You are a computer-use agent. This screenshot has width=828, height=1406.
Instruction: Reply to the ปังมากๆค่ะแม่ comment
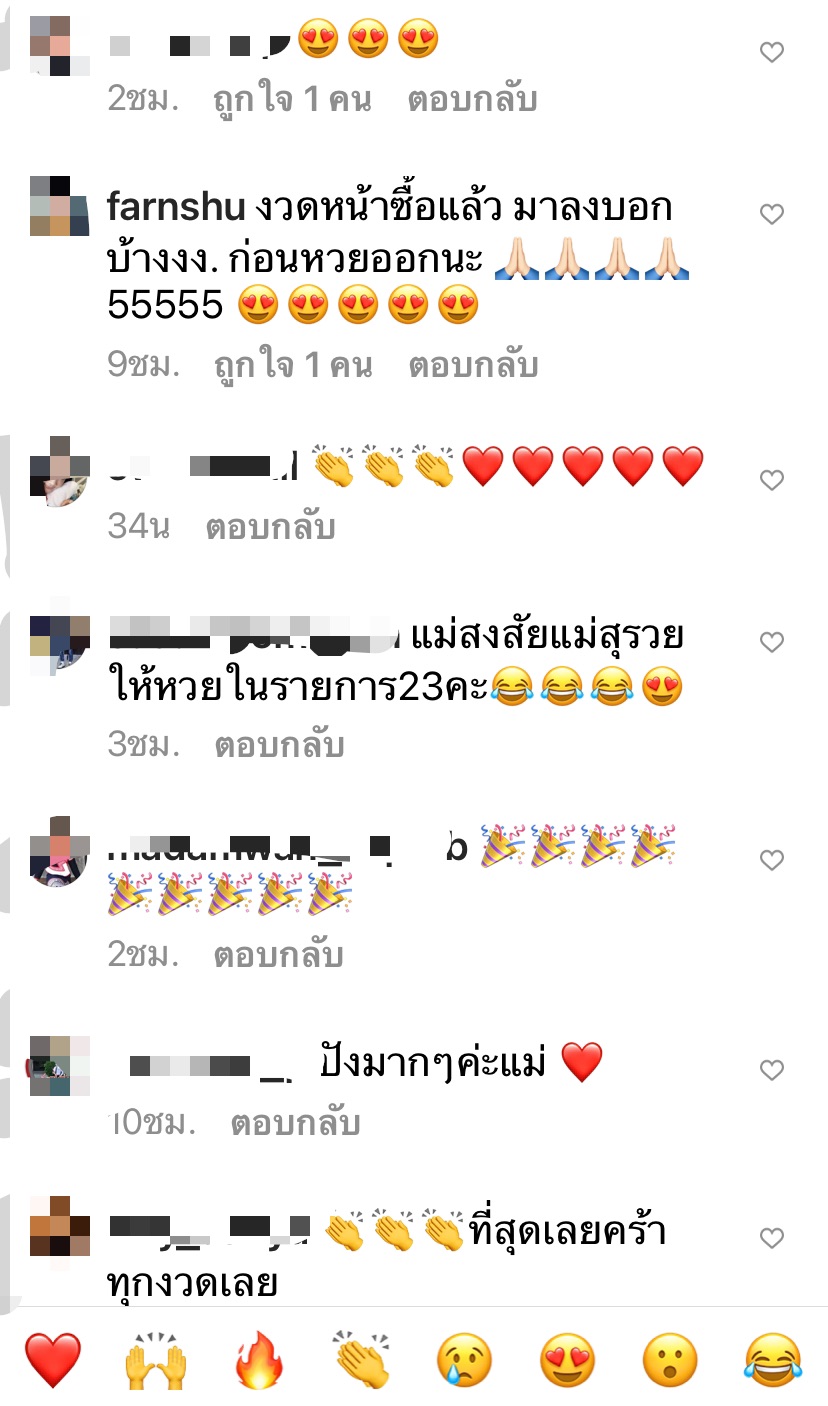point(295,1123)
